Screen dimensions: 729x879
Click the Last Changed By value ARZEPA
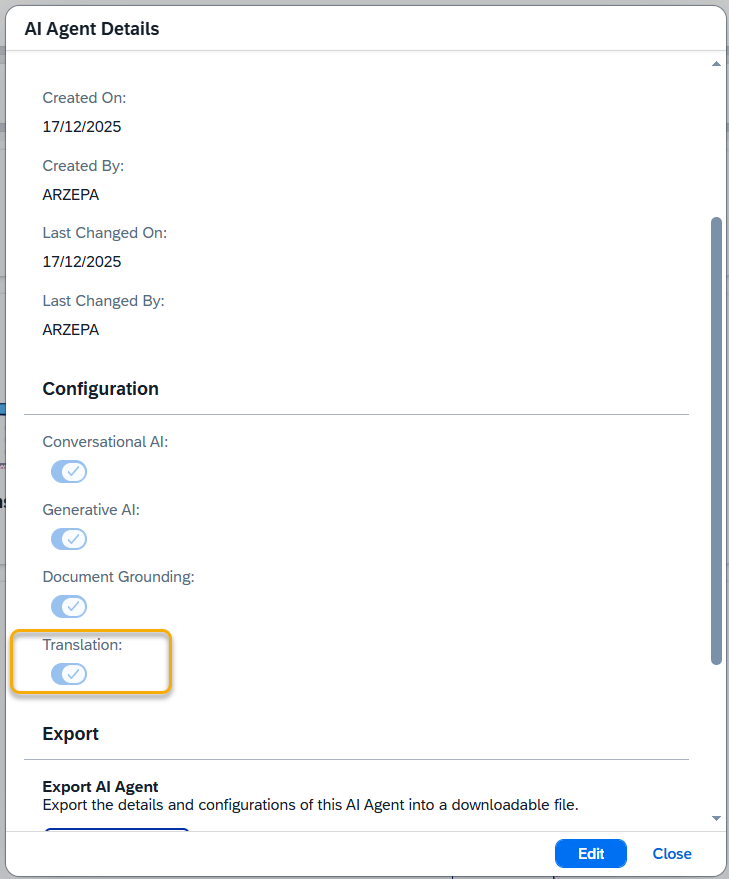71,329
